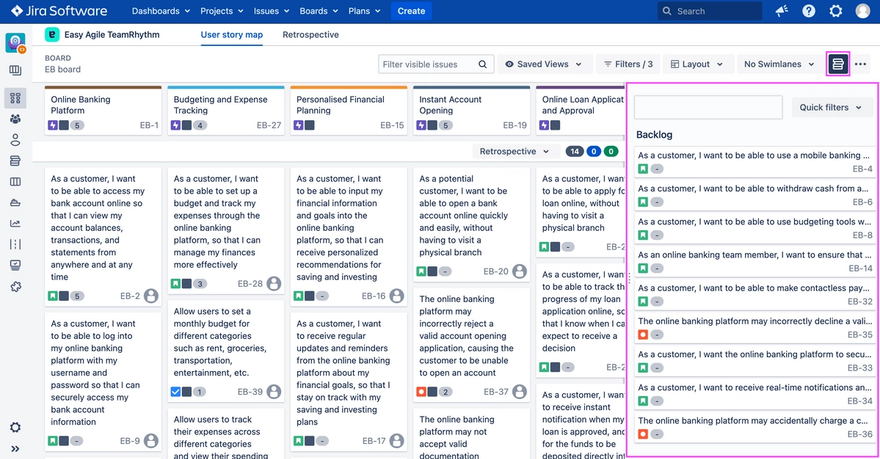
Task: Select the highlighted grid sidebar icon
Action: coord(15,98)
